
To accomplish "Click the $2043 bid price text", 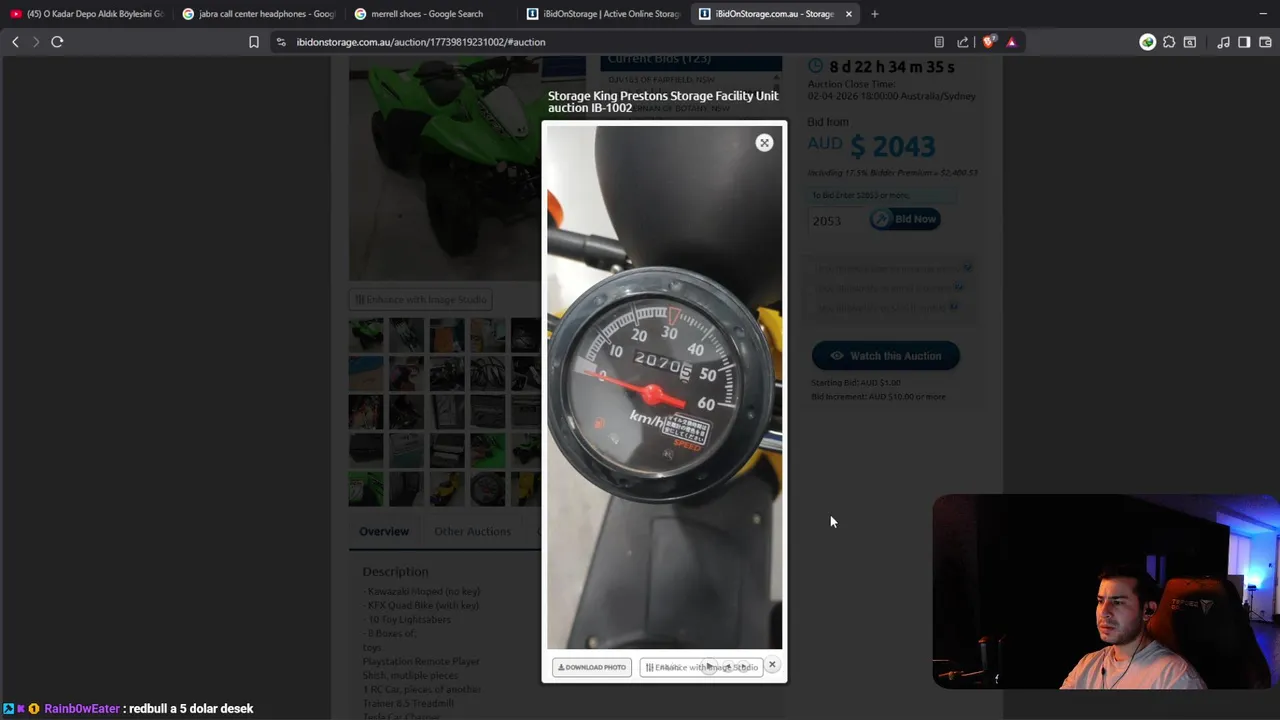I will point(893,146).
